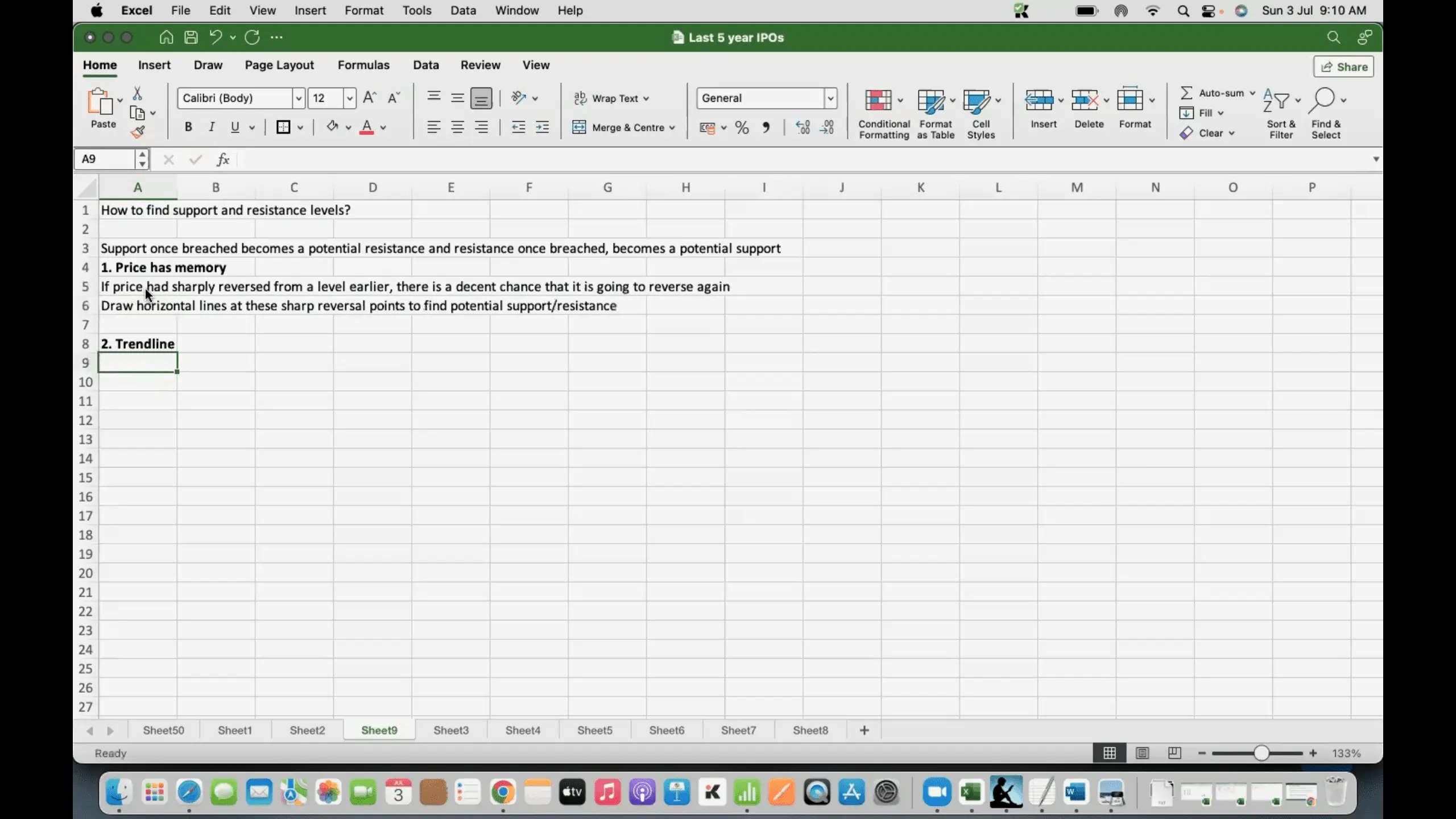Screen dimensions: 1456x819
Task: Click the Format Painter brush icon
Action: pyautogui.click(x=138, y=133)
